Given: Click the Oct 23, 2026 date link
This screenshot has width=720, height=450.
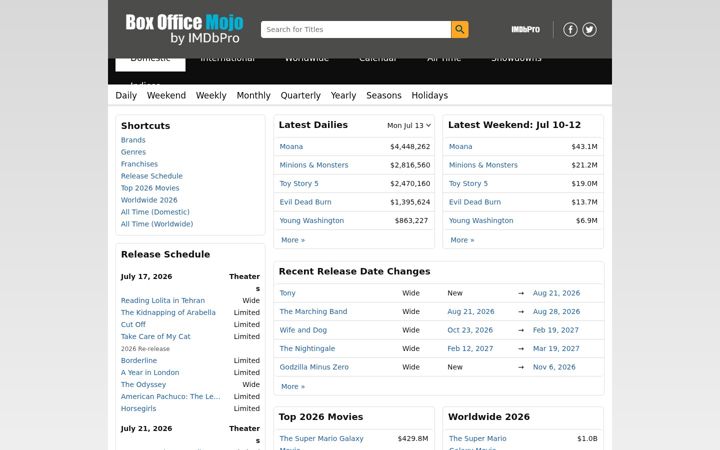Looking at the screenshot, I should (x=470, y=330).
